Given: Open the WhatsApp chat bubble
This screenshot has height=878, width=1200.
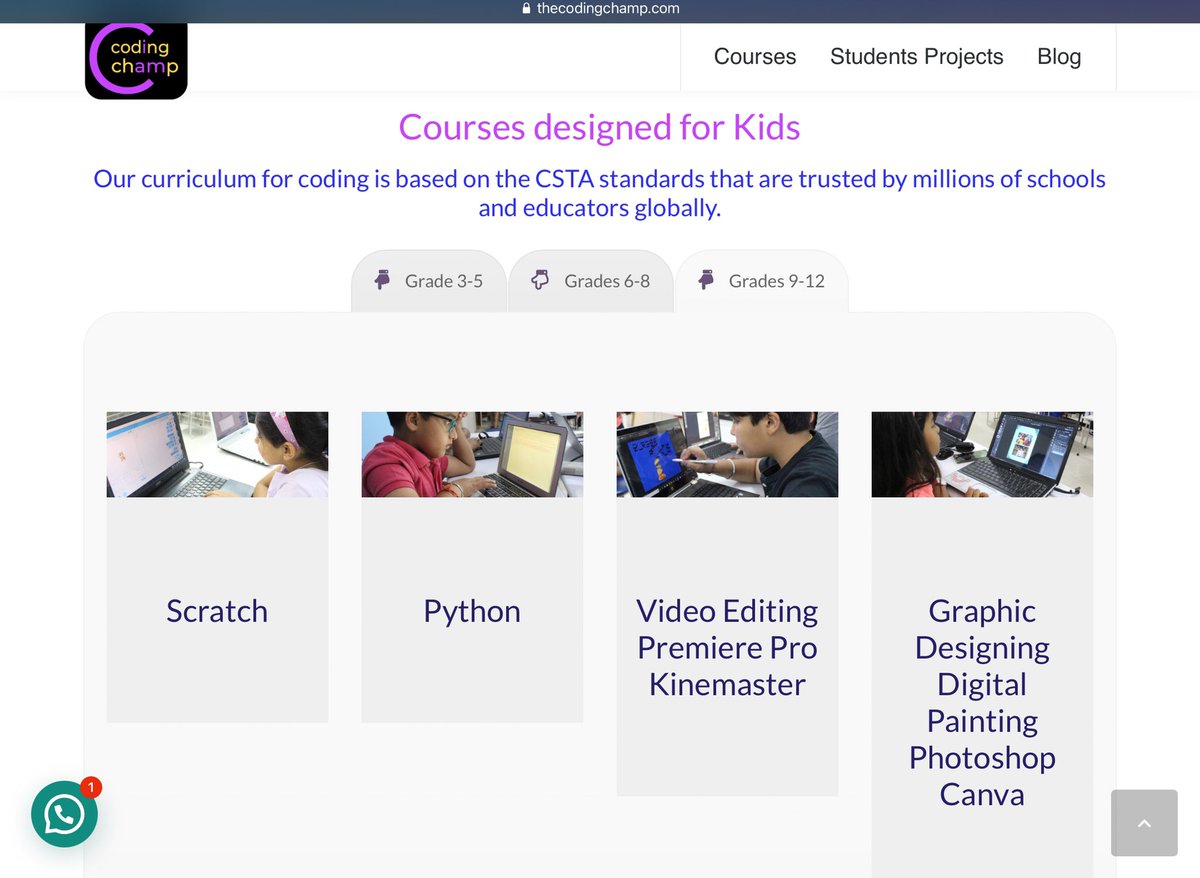Looking at the screenshot, I should tap(65, 815).
